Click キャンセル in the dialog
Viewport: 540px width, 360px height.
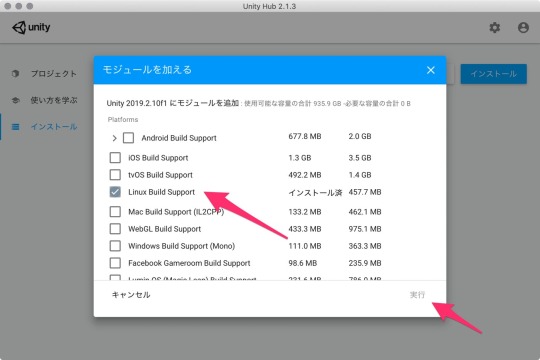point(131,295)
